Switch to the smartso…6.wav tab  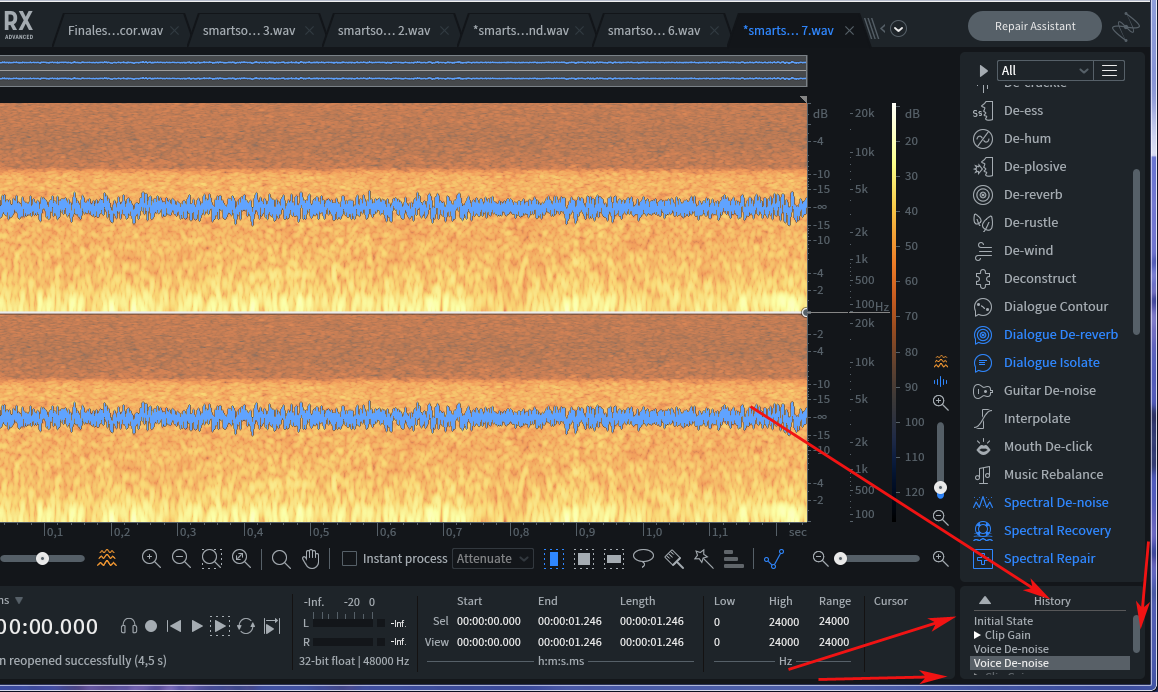click(x=654, y=30)
